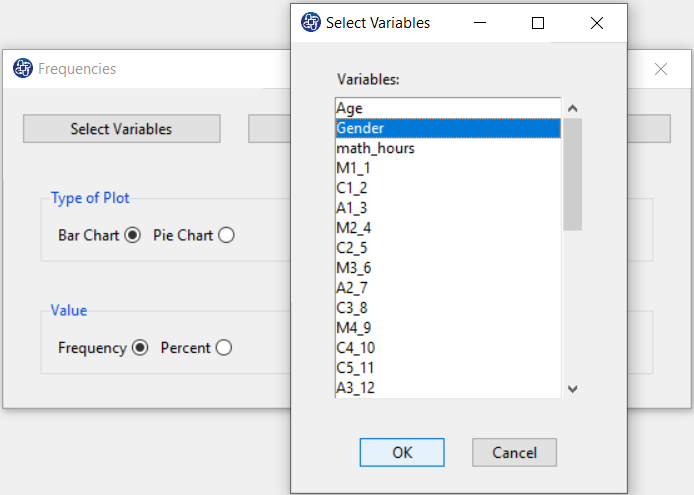Click the scroll up arrow in variables list
The width and height of the screenshot is (694, 495).
[x=573, y=108]
